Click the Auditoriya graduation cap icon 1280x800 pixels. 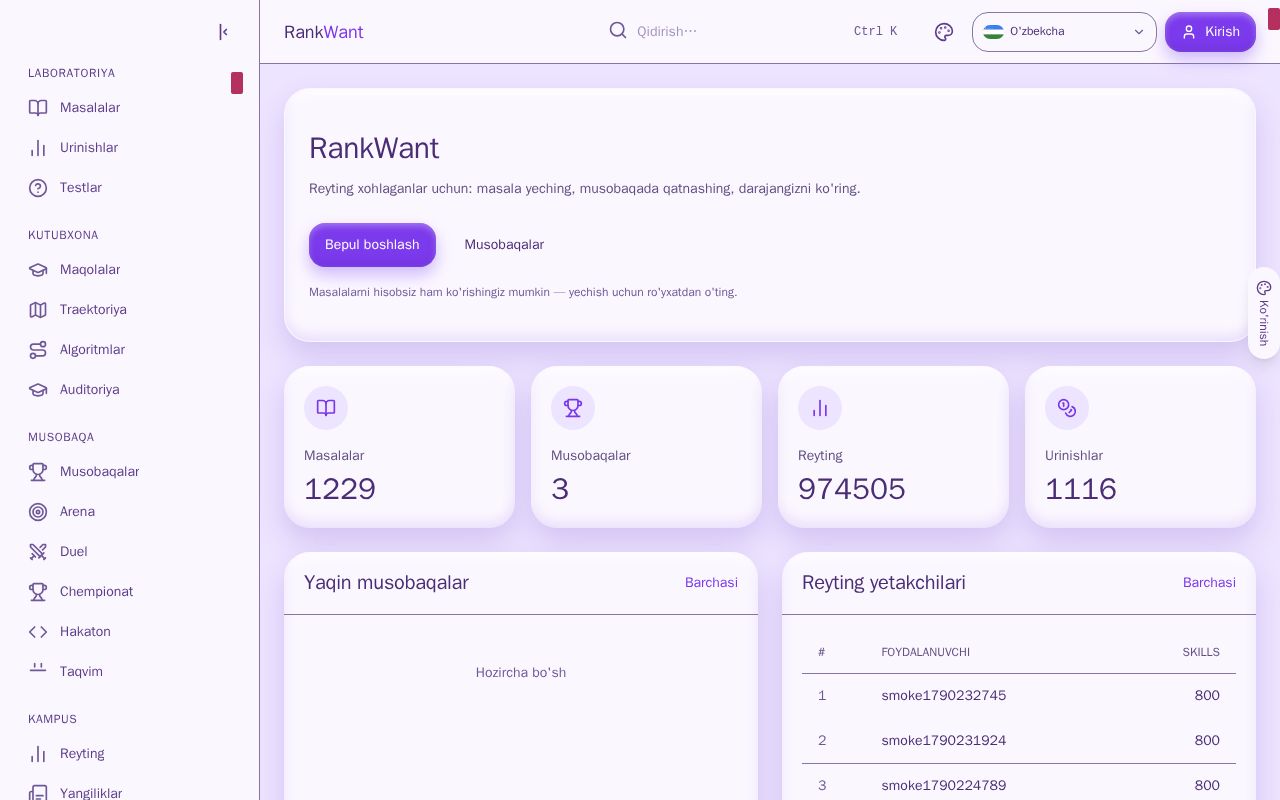click(x=38, y=390)
